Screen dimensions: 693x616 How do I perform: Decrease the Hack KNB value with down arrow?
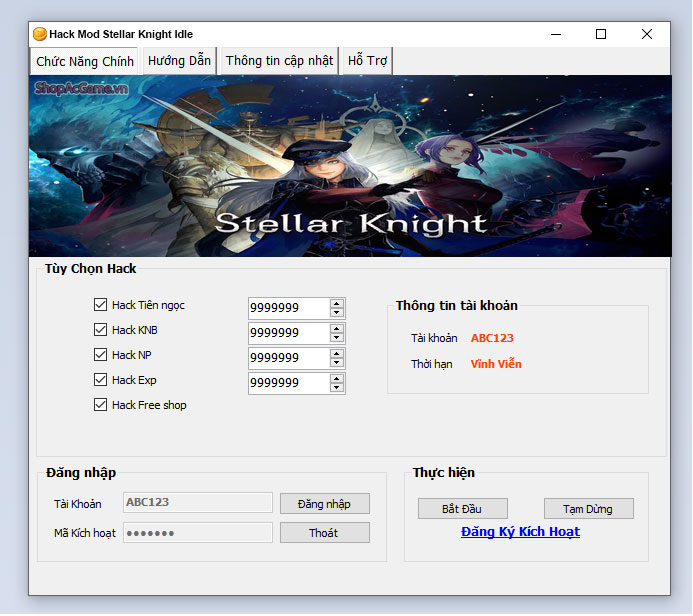(x=337, y=338)
